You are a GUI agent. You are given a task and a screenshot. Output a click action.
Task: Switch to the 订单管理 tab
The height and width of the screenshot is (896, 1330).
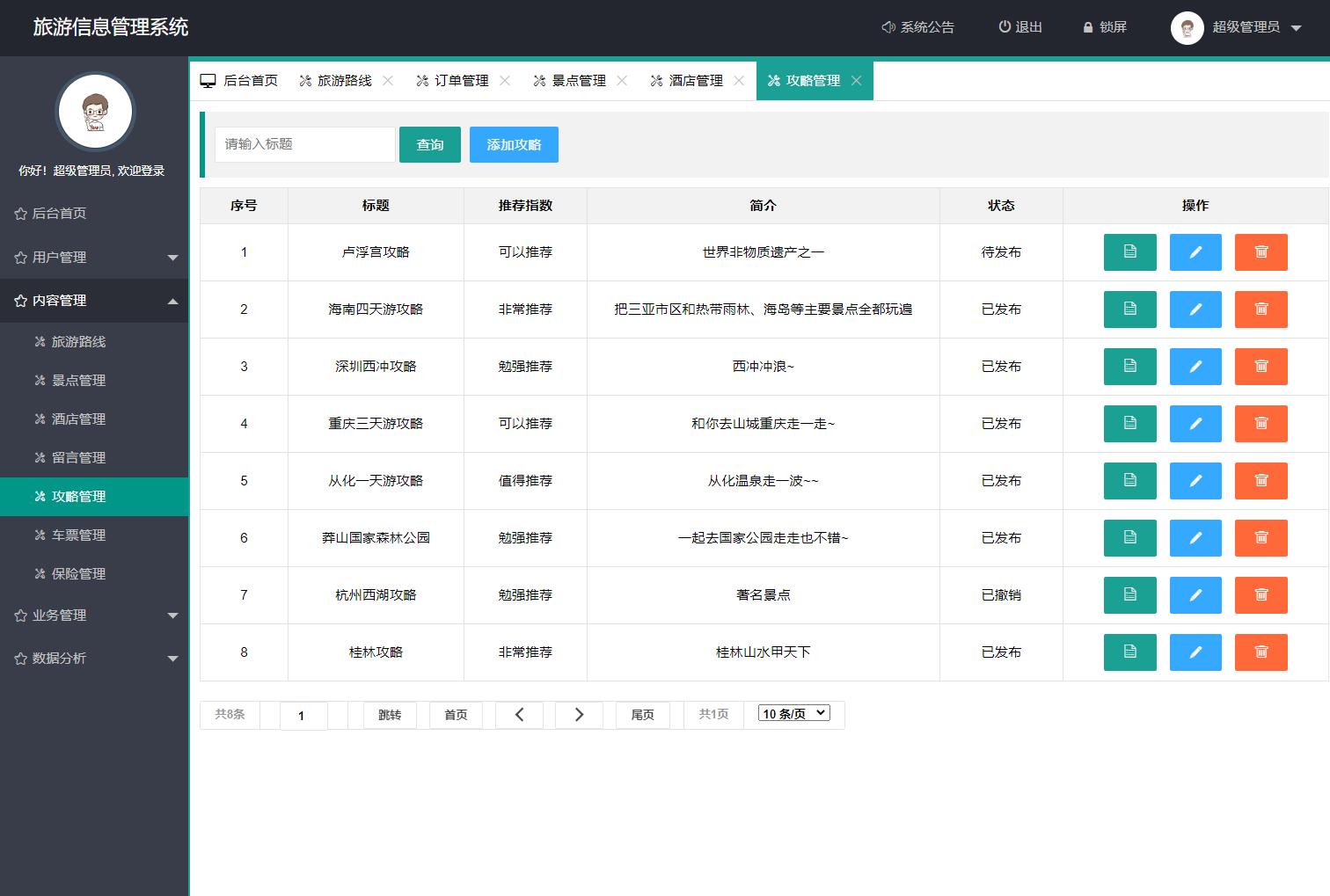point(460,80)
